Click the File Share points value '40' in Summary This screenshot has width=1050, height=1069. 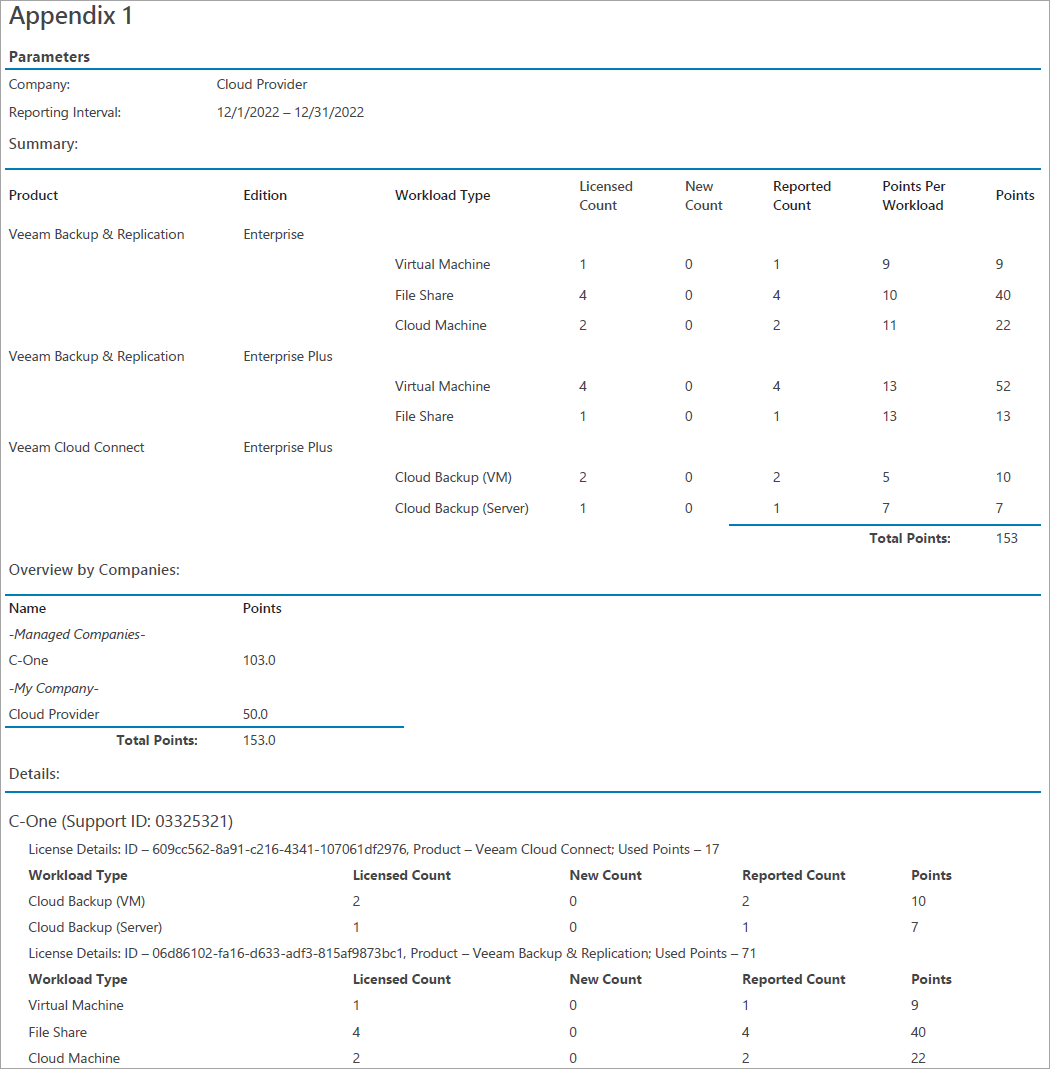point(1002,295)
